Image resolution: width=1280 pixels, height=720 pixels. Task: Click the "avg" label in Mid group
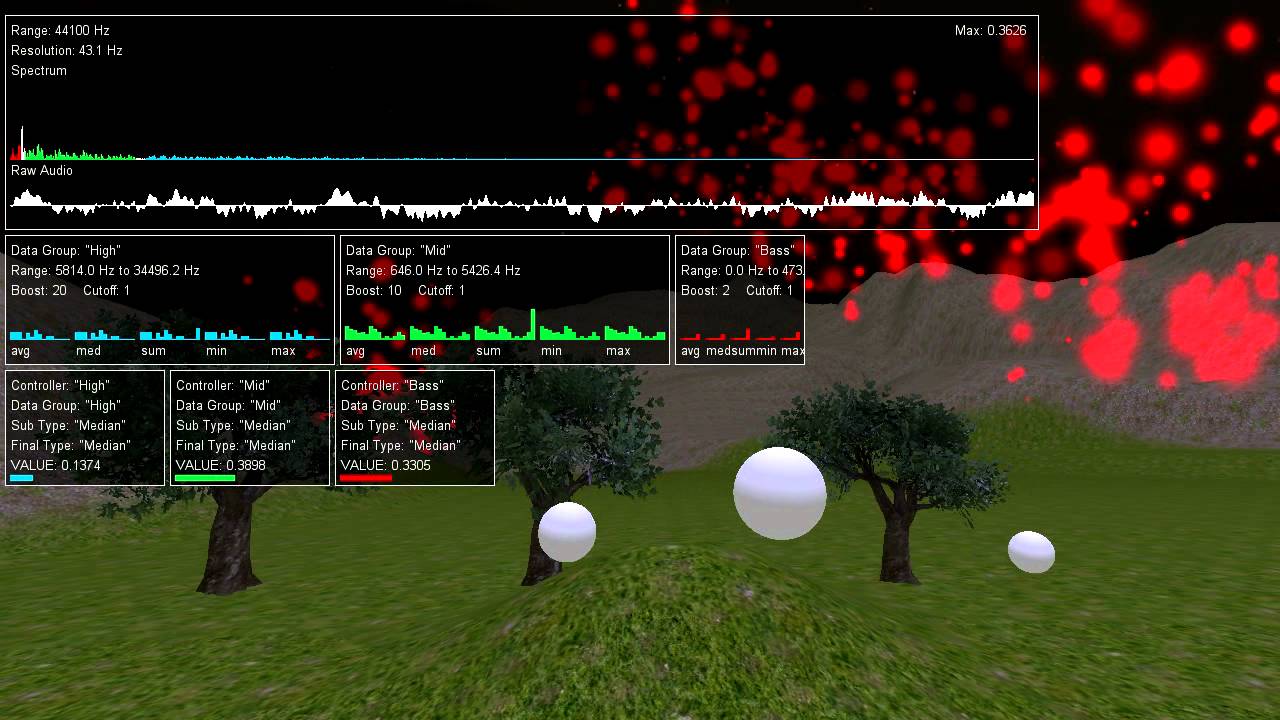(356, 351)
